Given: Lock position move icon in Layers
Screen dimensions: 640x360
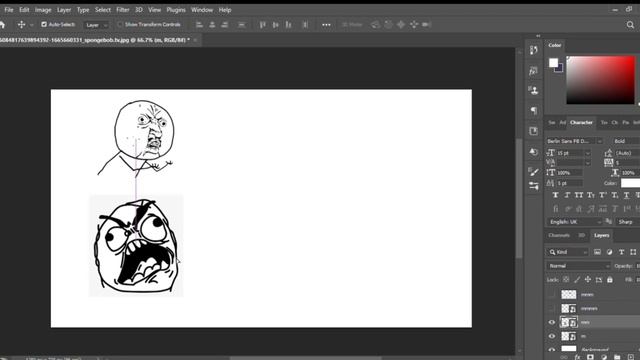Looking at the screenshot, I should pyautogui.click(x=588, y=280).
